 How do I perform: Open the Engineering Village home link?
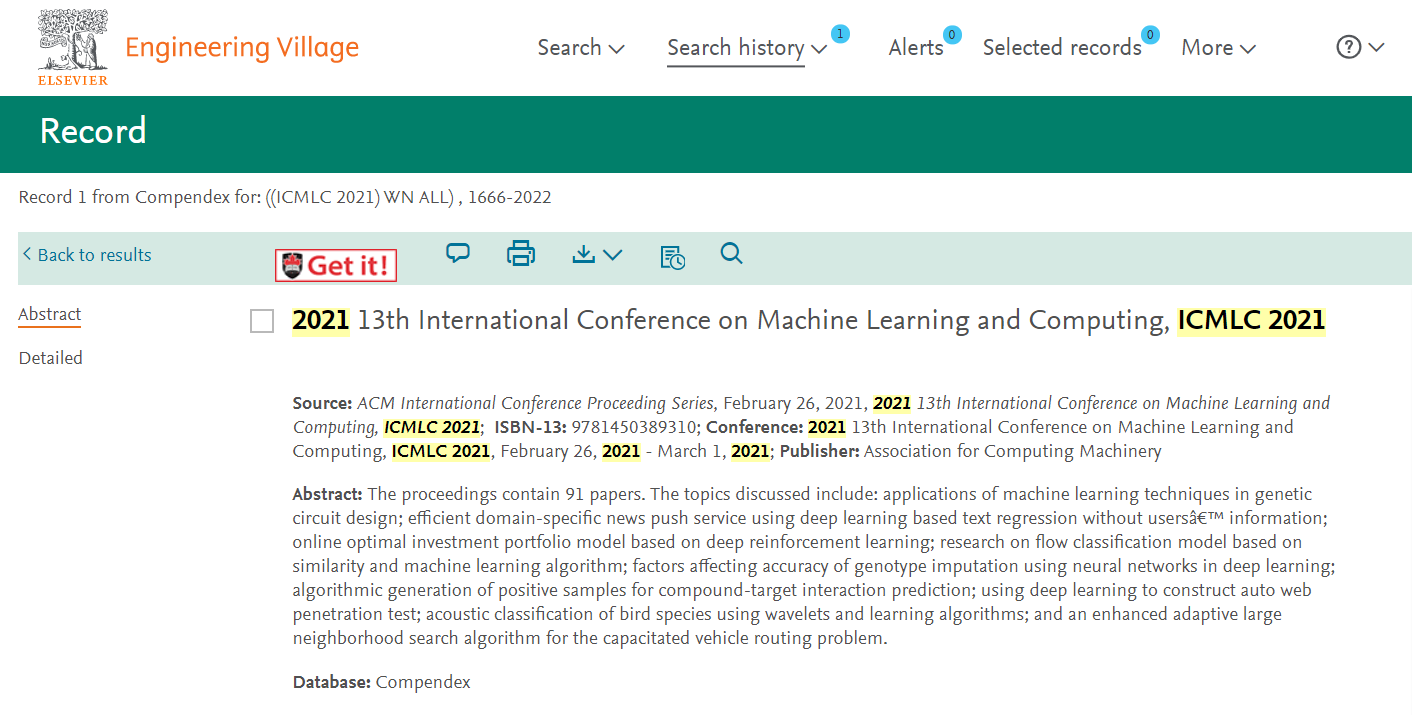[242, 47]
